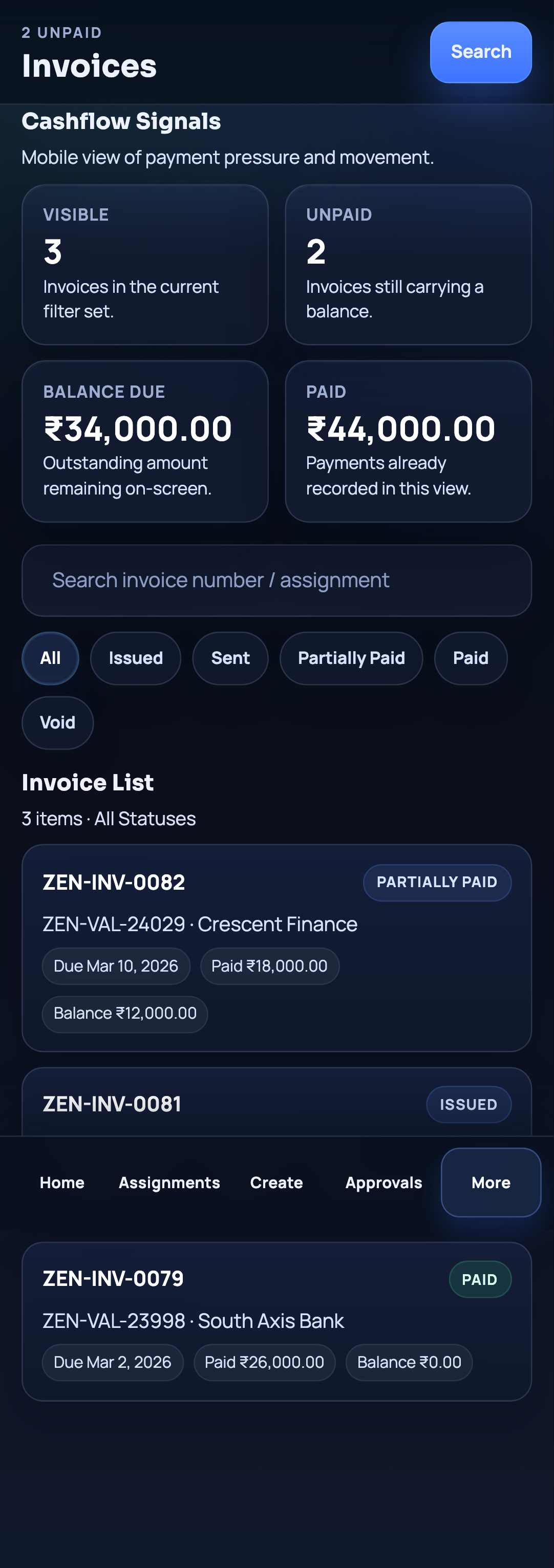This screenshot has width=554, height=1568.
Task: Go to the Approvals section
Action: click(383, 1182)
